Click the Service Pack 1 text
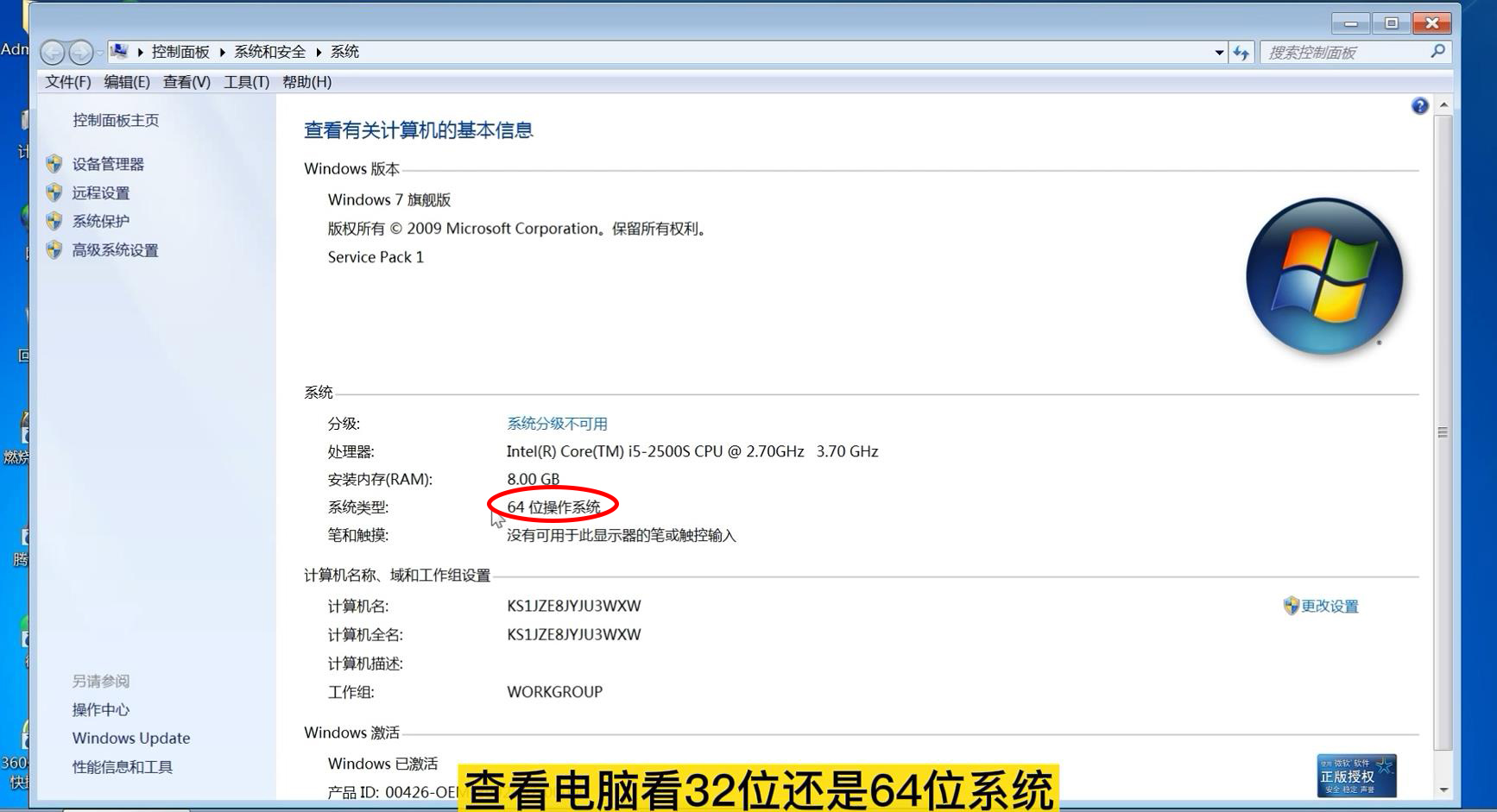The height and width of the screenshot is (812, 1497). [376, 257]
